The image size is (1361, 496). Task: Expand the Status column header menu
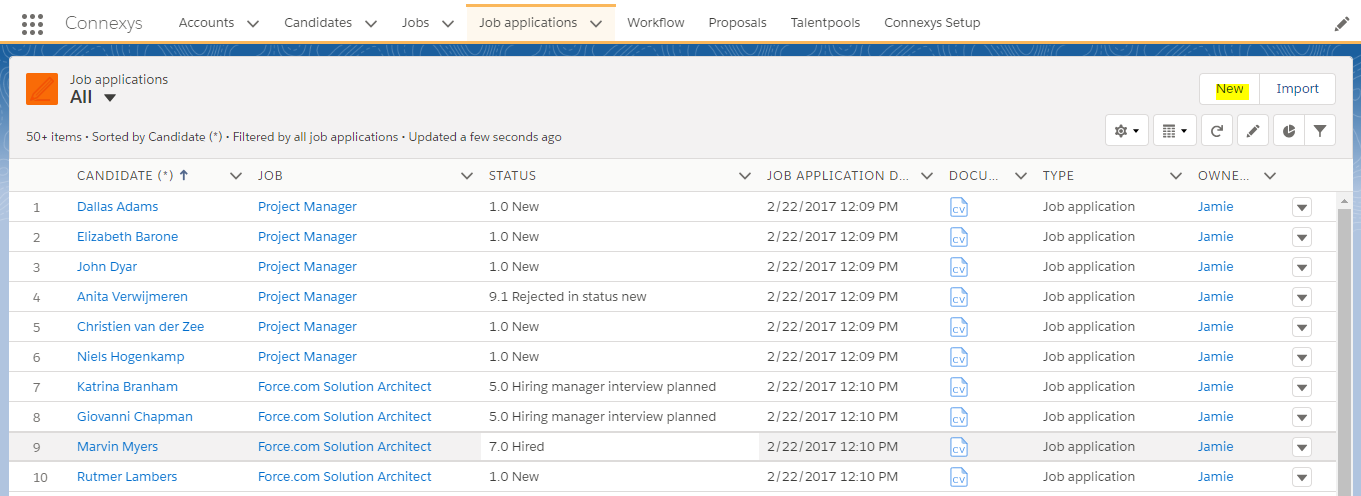tap(744, 176)
